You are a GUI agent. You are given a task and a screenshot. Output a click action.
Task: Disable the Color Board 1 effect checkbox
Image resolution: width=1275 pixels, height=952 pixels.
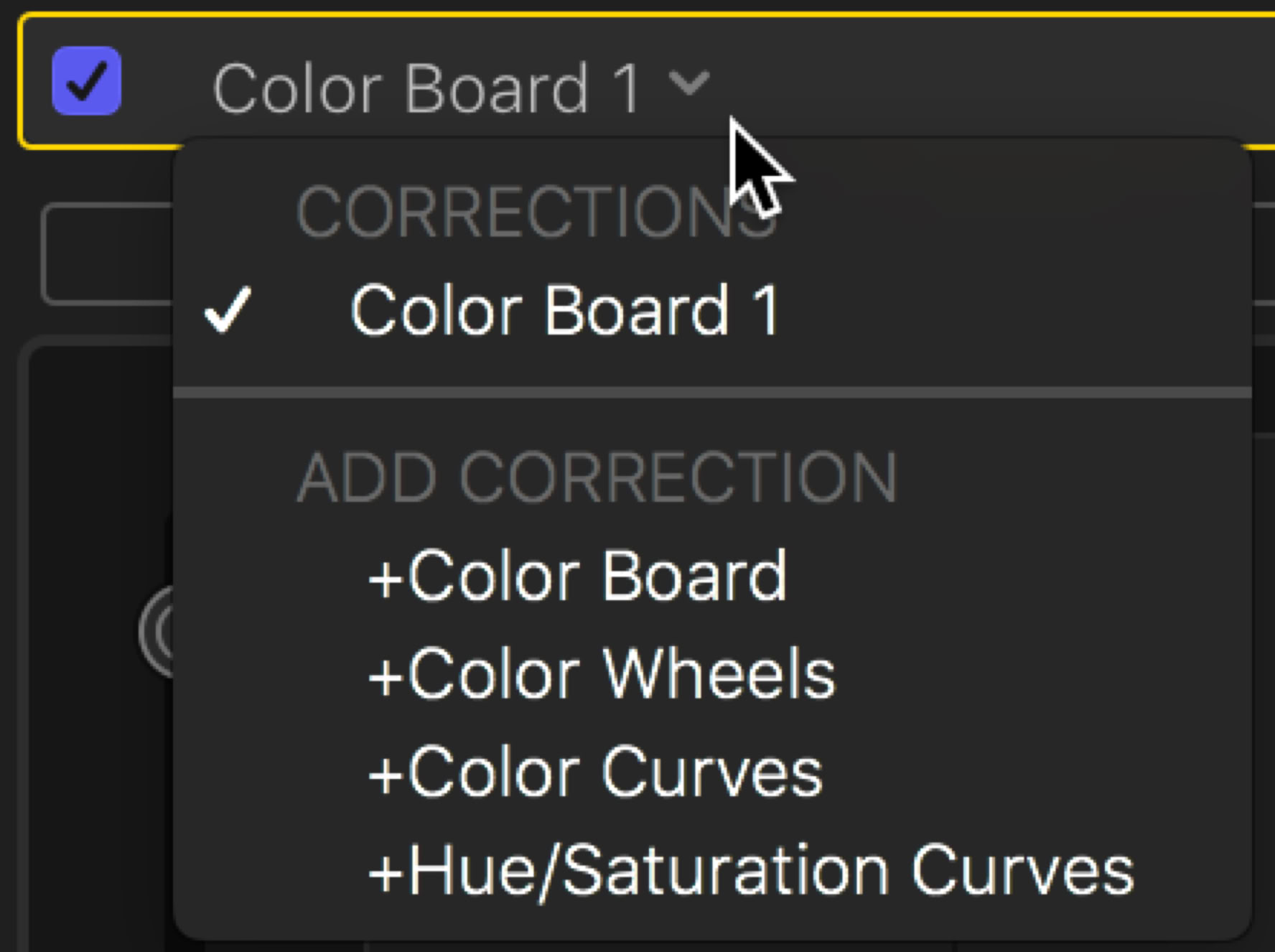87,81
